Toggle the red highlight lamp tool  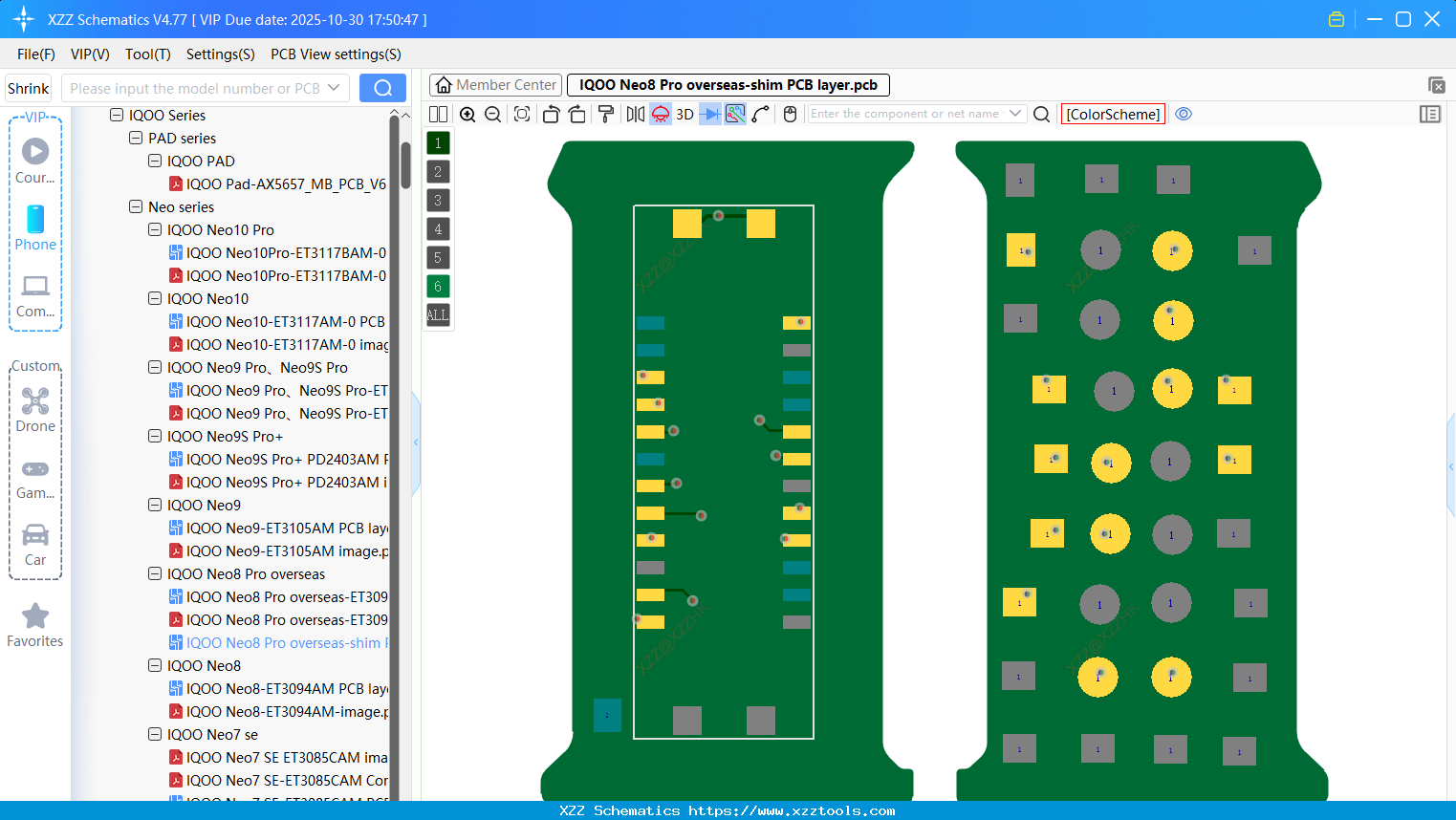tap(661, 115)
